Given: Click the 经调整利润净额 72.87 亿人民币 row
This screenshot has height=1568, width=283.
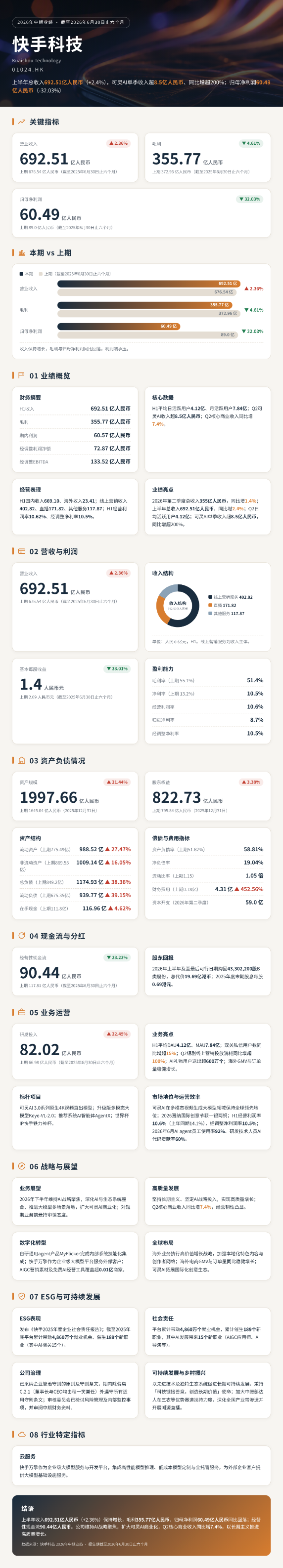Looking at the screenshot, I should [x=75, y=449].
